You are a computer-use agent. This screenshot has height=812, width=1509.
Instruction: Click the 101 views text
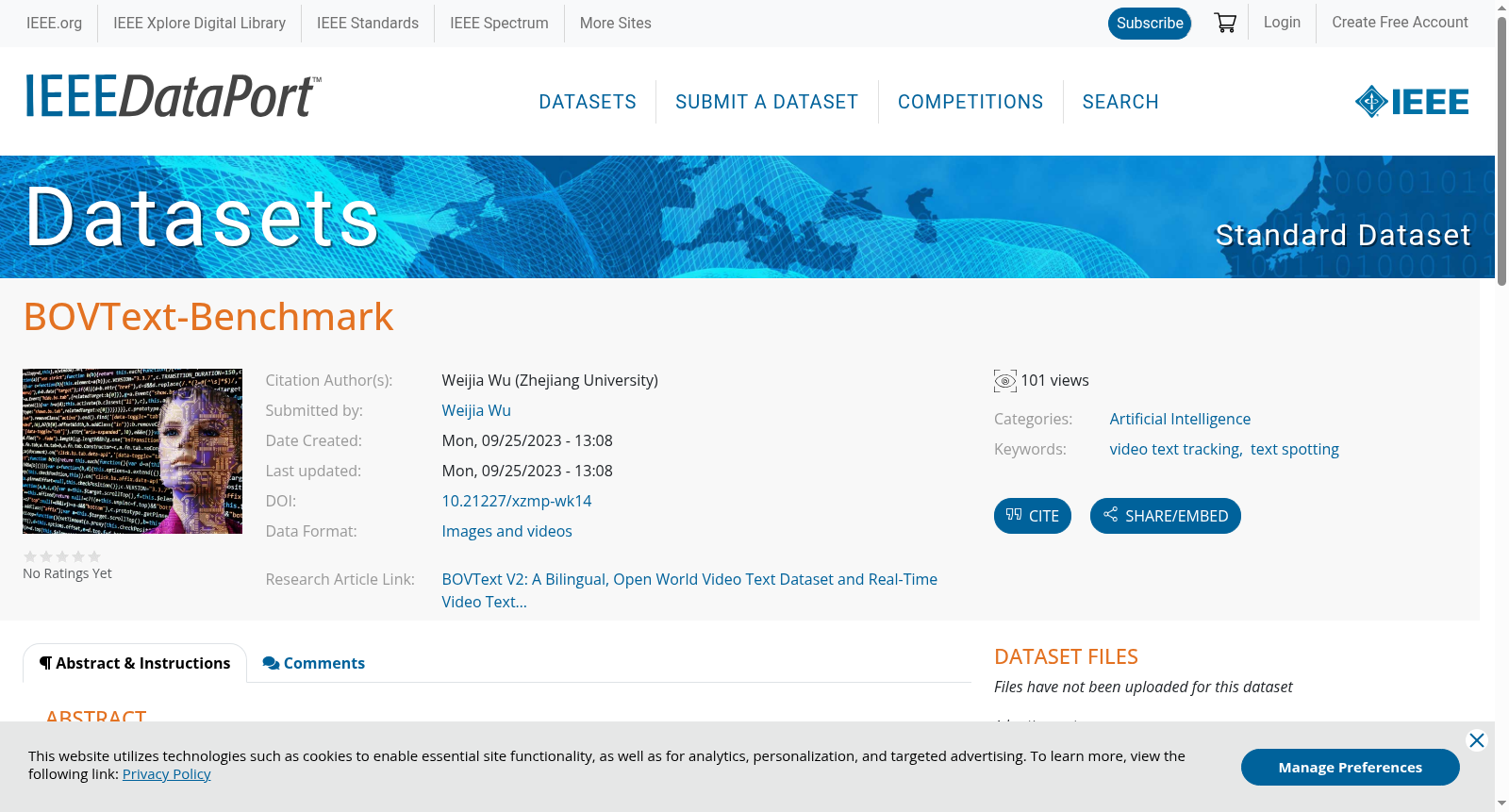[x=1054, y=380]
